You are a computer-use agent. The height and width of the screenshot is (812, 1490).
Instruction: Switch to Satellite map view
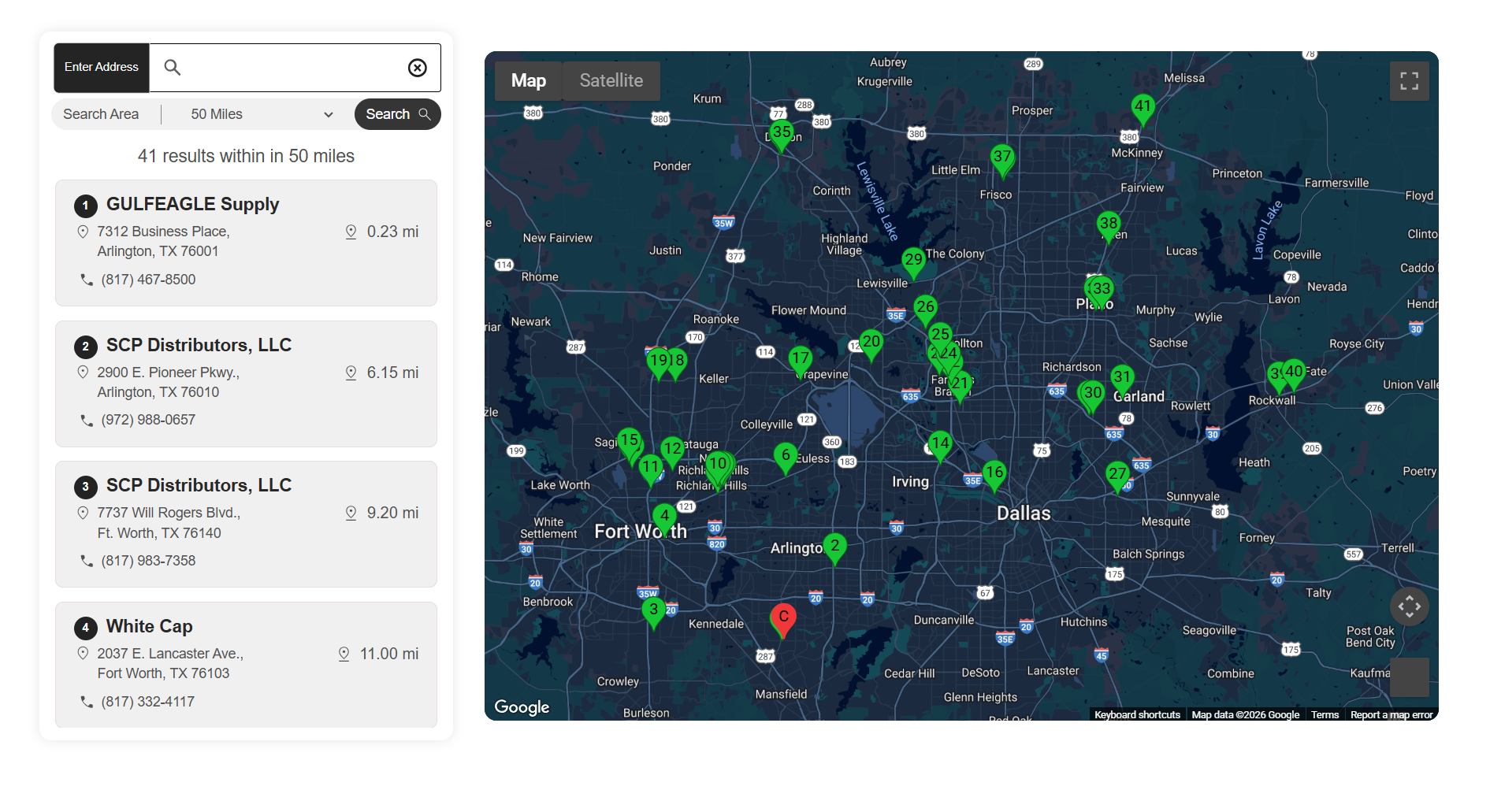pyautogui.click(x=611, y=81)
